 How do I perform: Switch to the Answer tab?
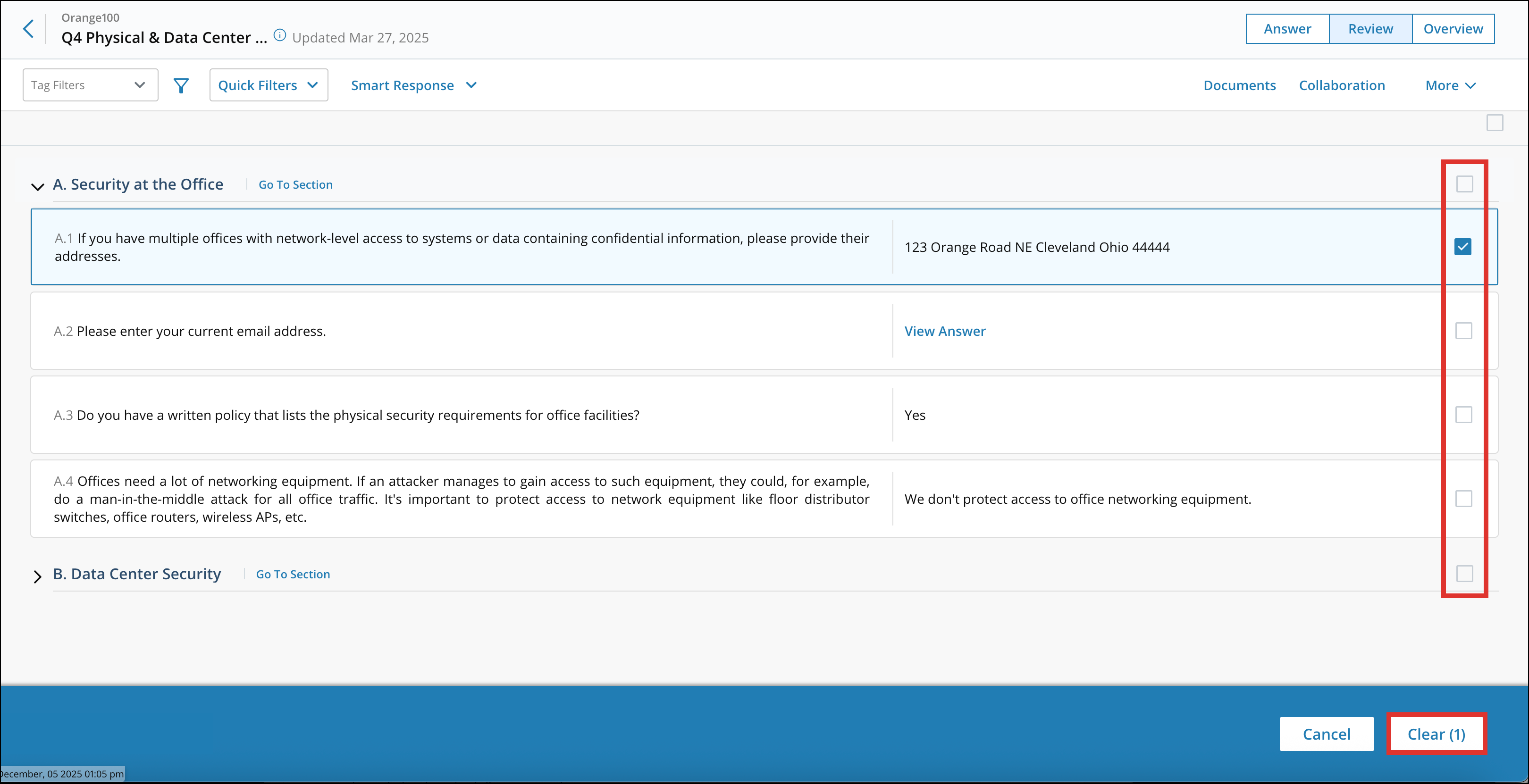(x=1287, y=28)
